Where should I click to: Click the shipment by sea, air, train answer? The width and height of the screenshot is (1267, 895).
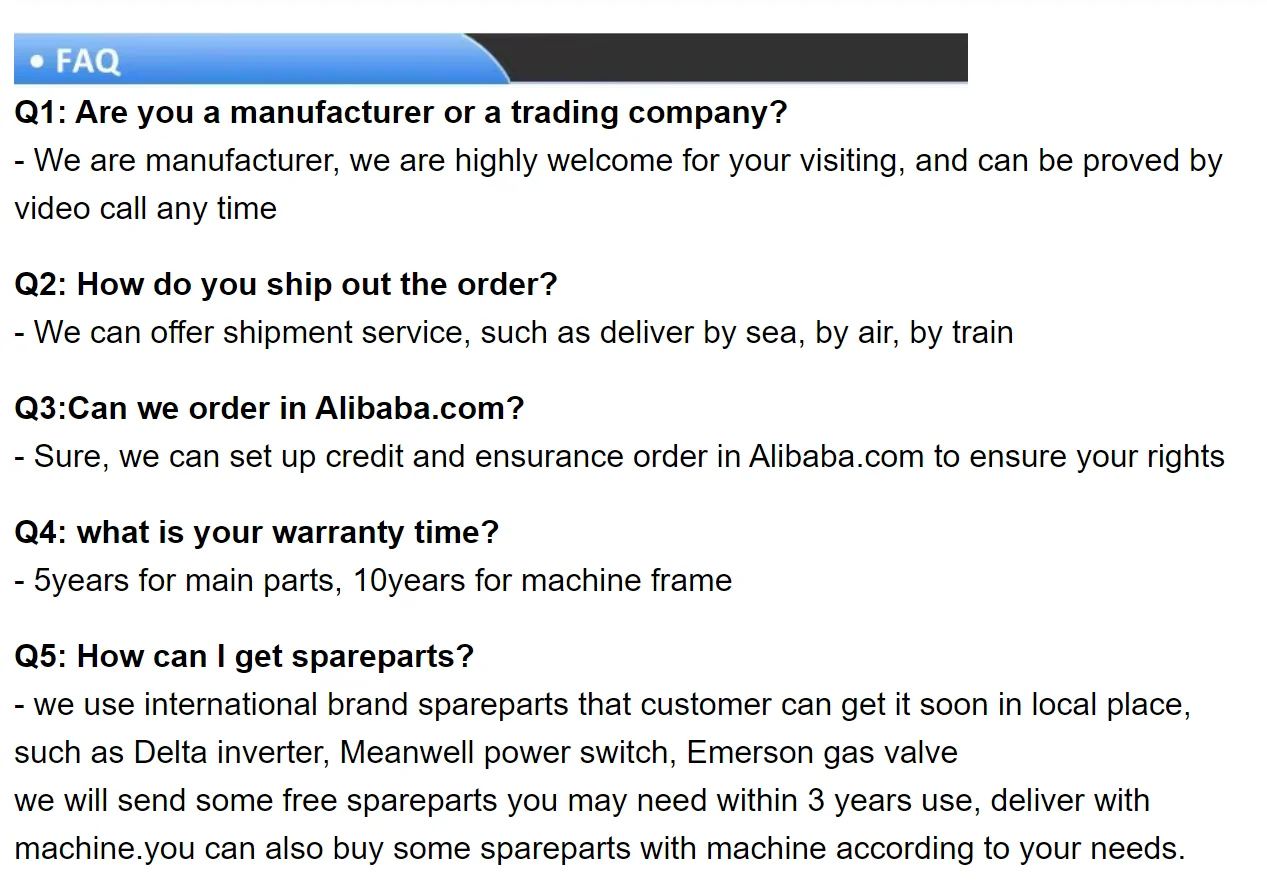tap(514, 333)
